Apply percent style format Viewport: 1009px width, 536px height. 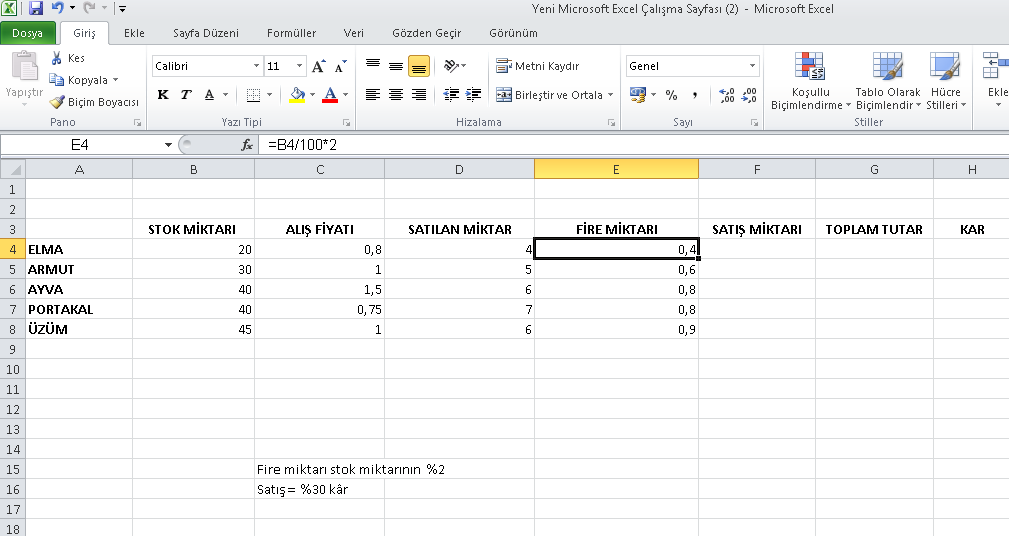[x=672, y=95]
